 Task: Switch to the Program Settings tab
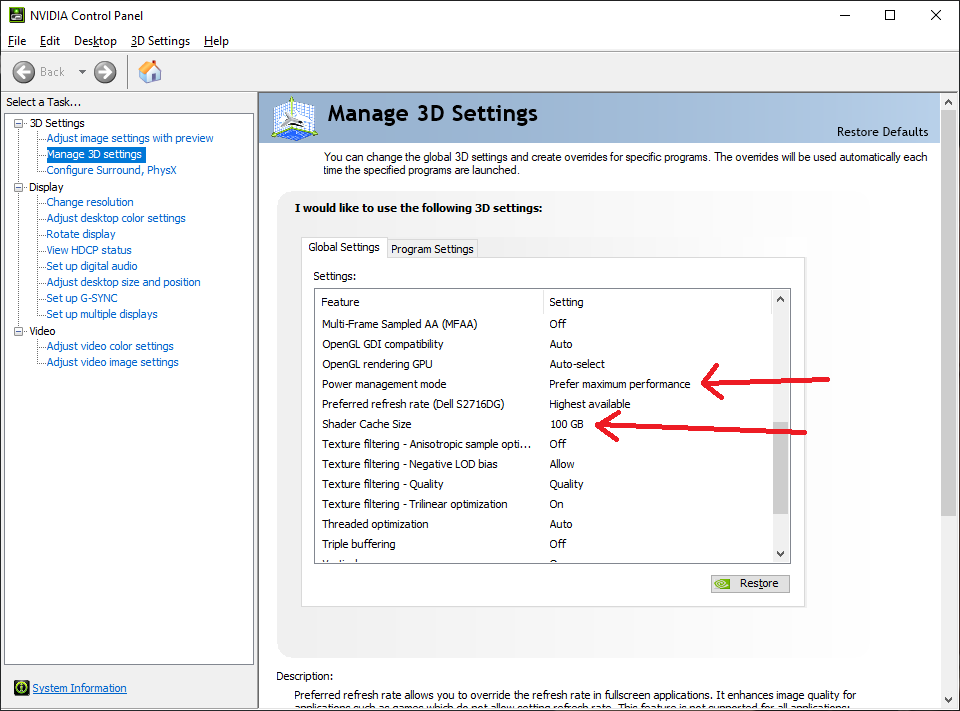click(x=432, y=249)
